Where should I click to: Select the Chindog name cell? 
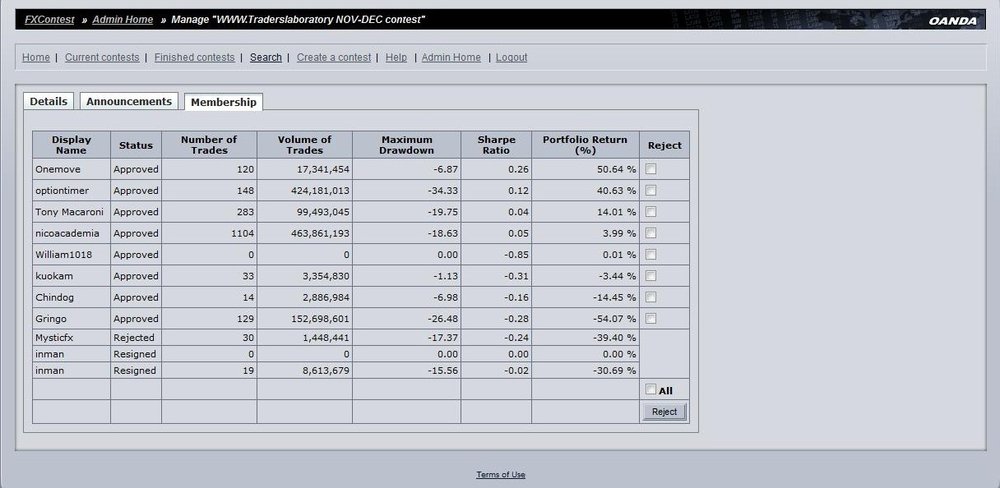coord(71,297)
